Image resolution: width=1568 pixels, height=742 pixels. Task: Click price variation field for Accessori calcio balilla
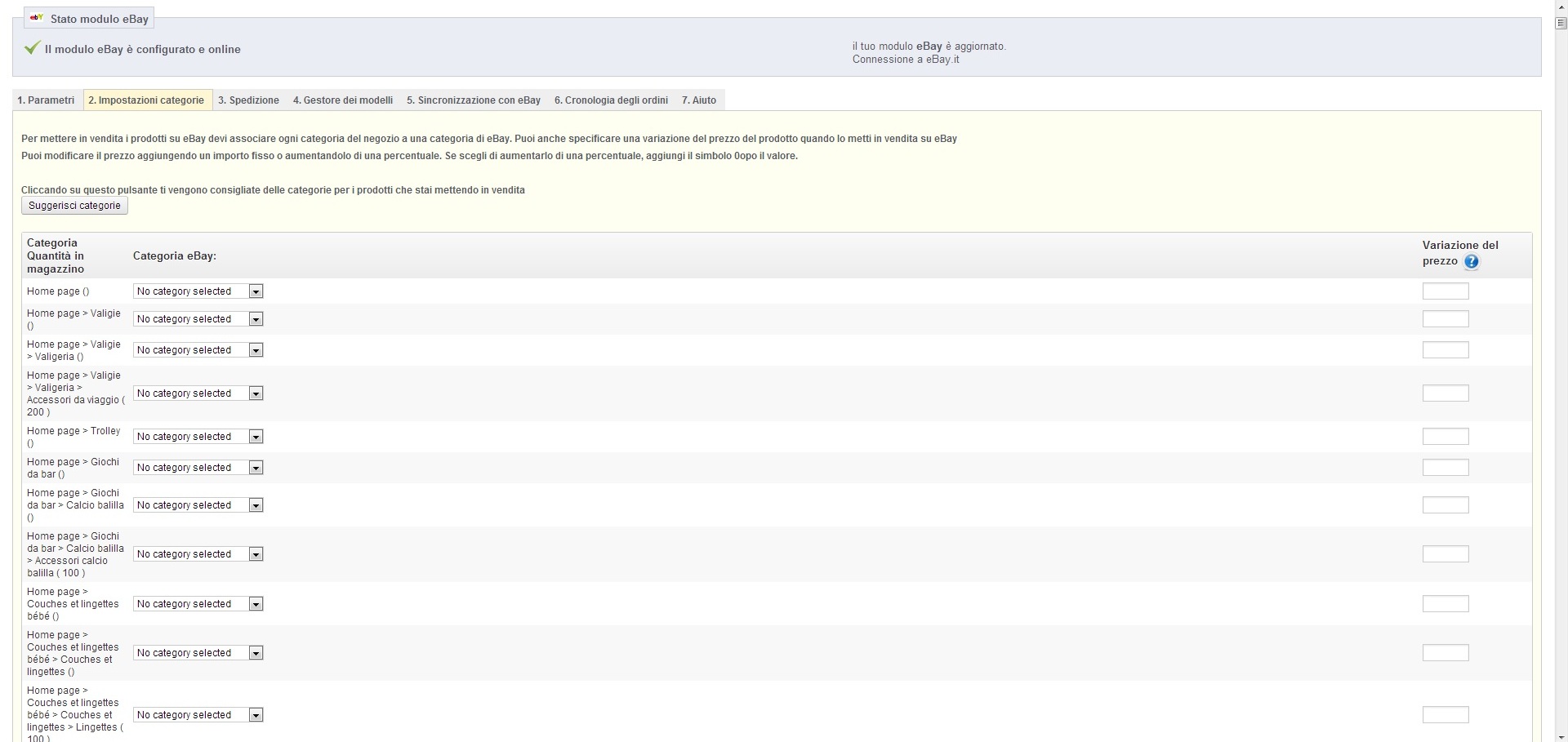pos(1445,554)
